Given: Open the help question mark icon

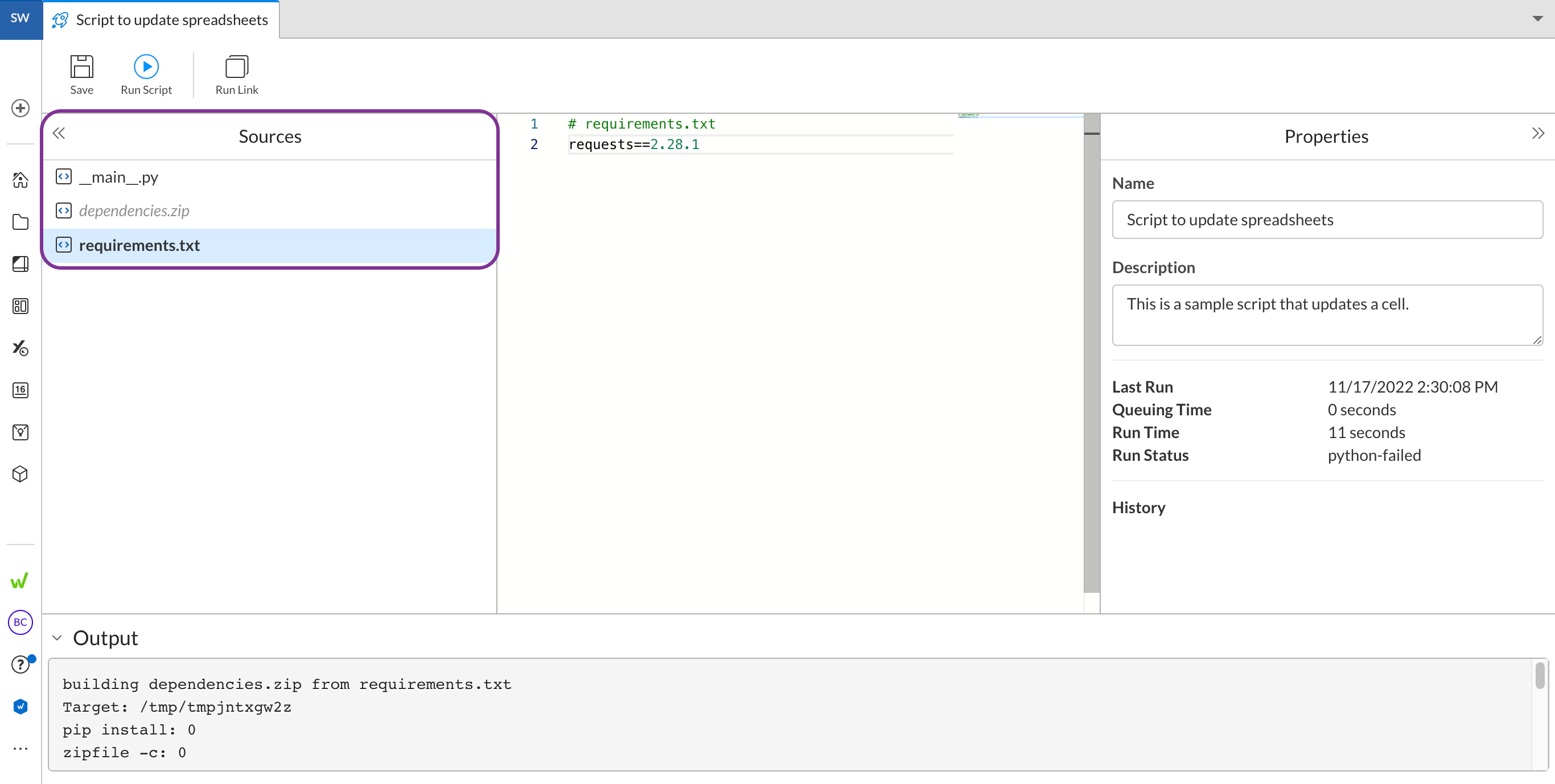Looking at the screenshot, I should 20,665.
